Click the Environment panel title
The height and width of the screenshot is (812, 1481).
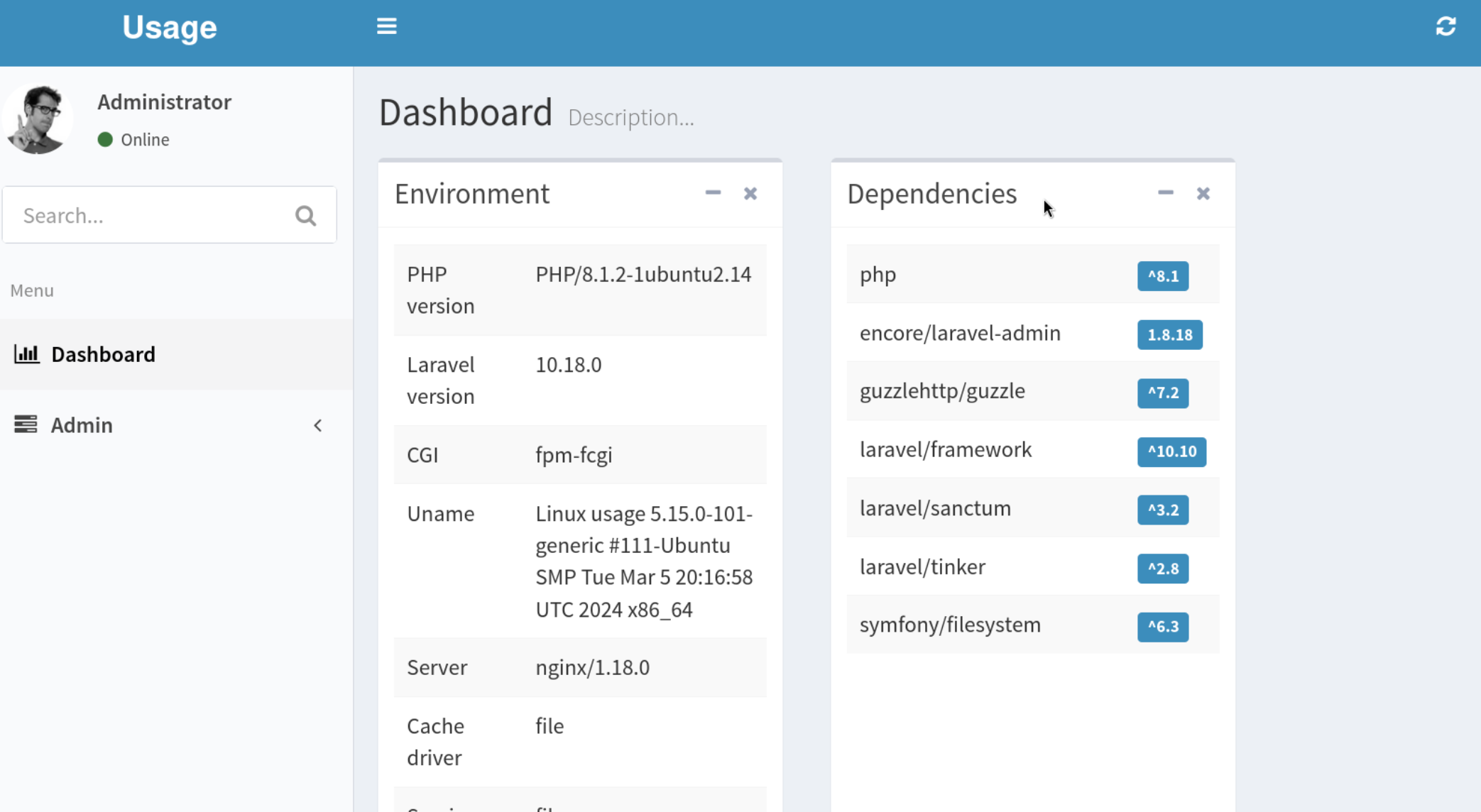(x=472, y=193)
